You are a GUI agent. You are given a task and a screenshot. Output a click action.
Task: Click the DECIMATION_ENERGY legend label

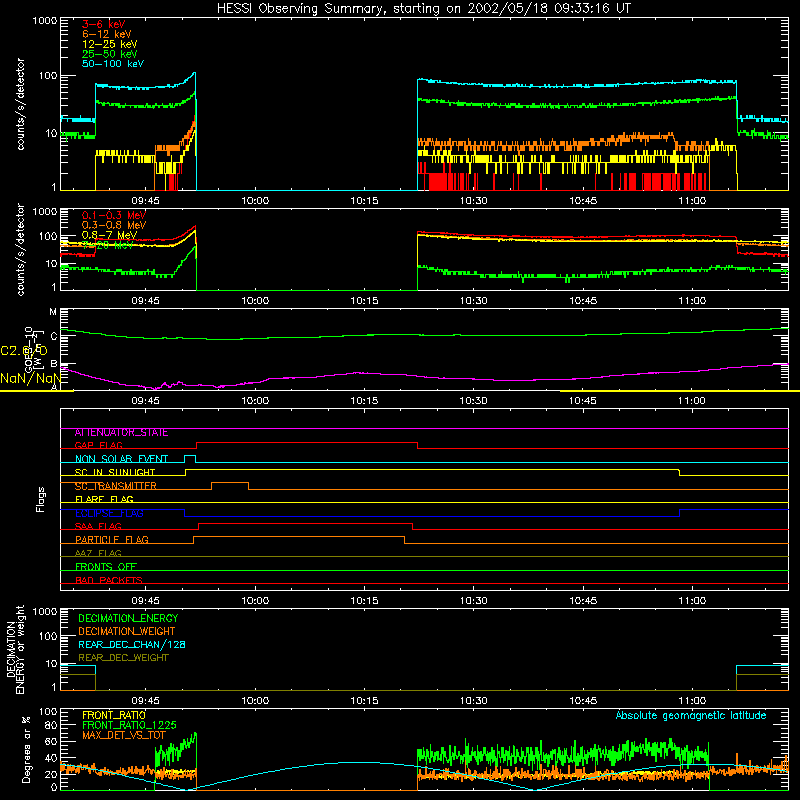coord(128,618)
